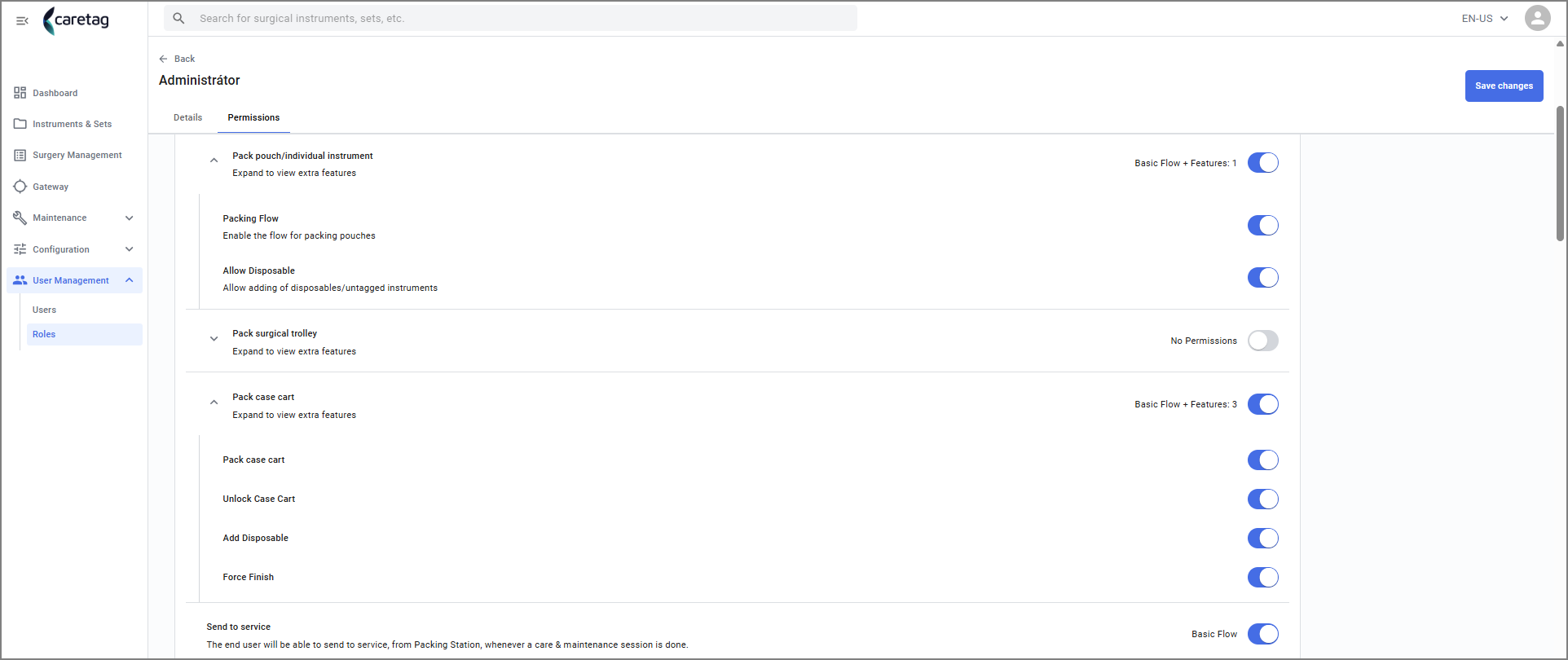
Task: Disable the Packing Flow toggle
Action: click(1262, 225)
